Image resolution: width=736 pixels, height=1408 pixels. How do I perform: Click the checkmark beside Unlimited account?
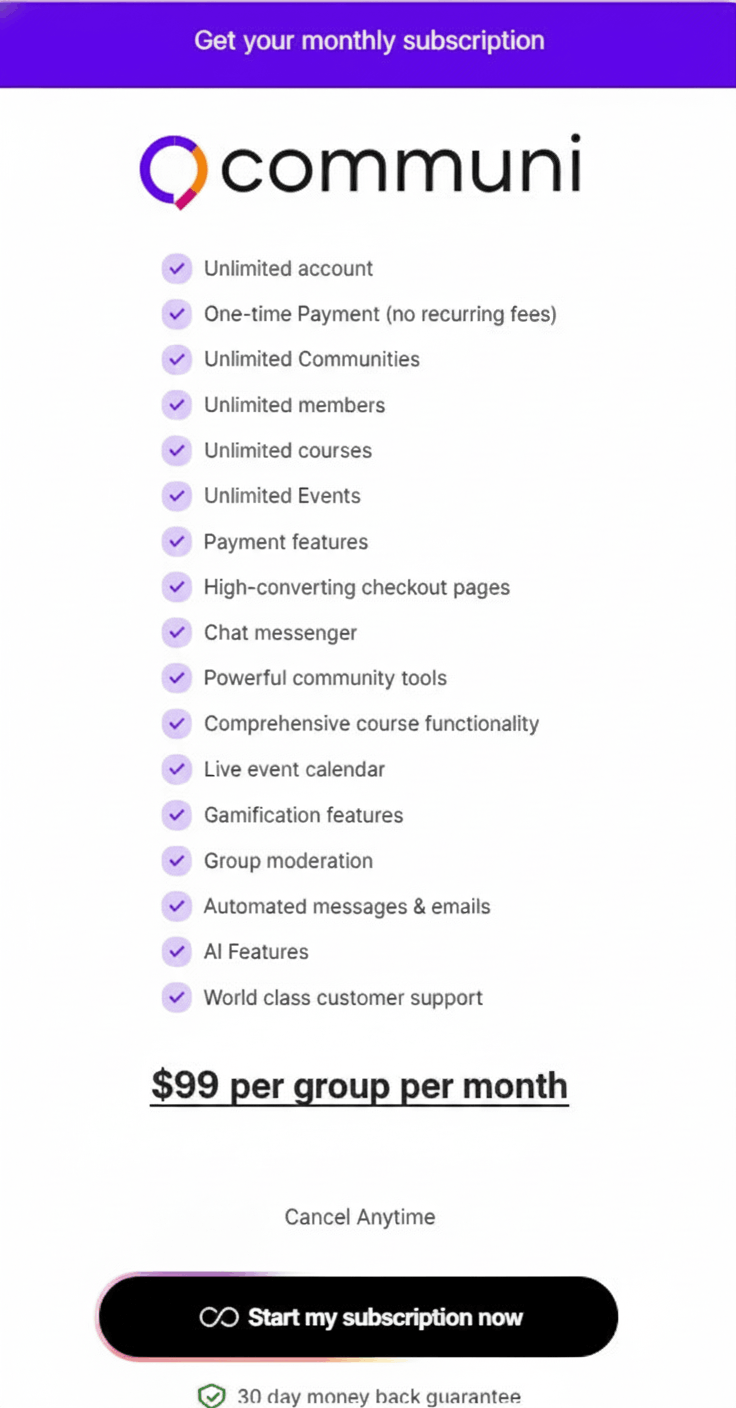pyautogui.click(x=177, y=269)
